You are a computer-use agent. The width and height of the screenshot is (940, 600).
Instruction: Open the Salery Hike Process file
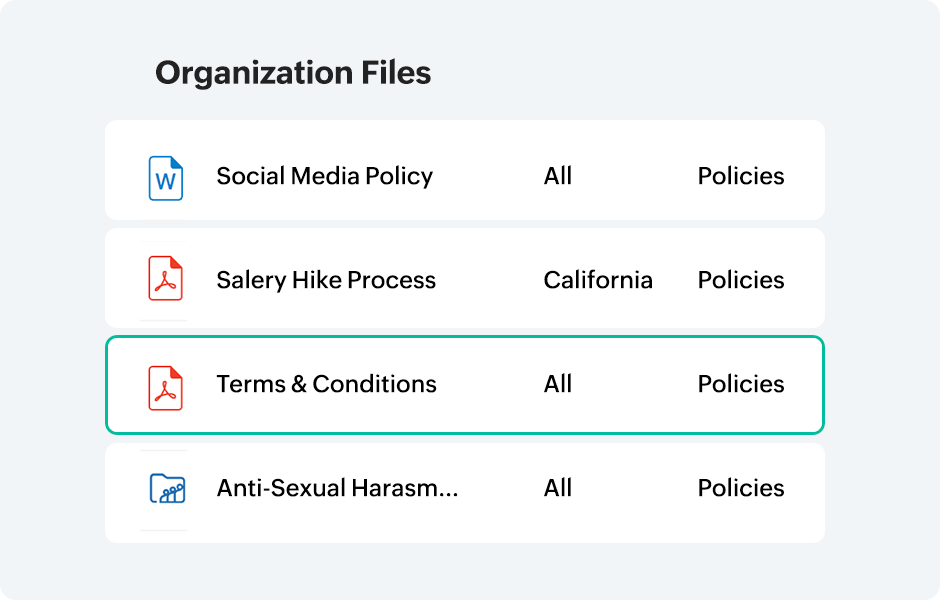(326, 280)
